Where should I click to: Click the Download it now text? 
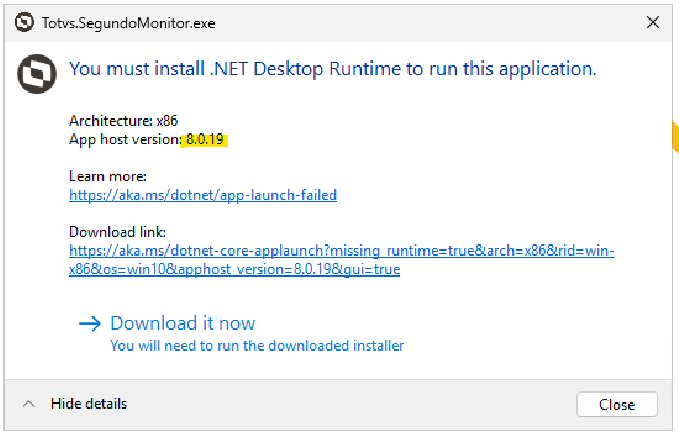[182, 323]
